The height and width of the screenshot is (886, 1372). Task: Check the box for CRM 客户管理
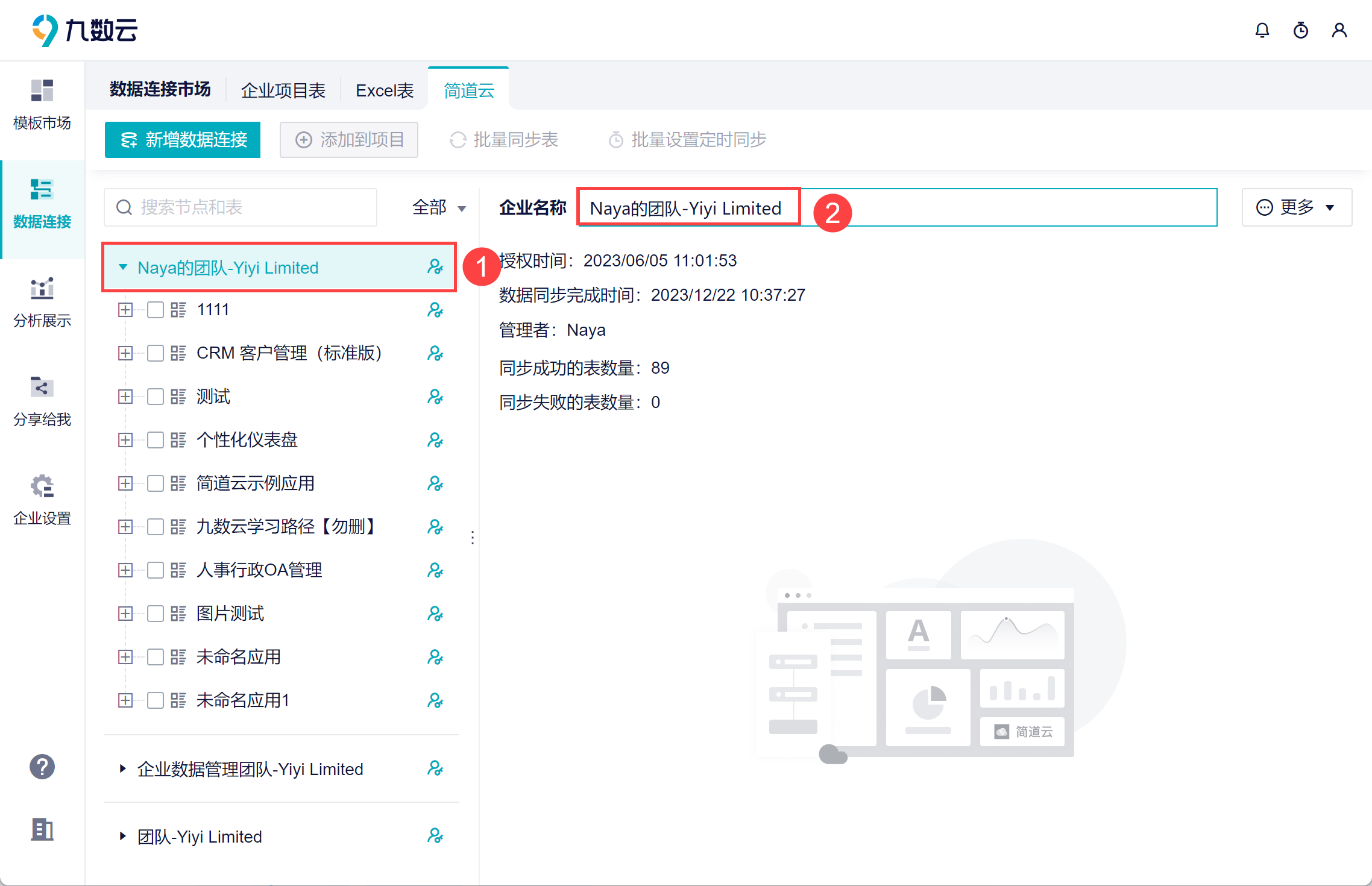(x=156, y=353)
